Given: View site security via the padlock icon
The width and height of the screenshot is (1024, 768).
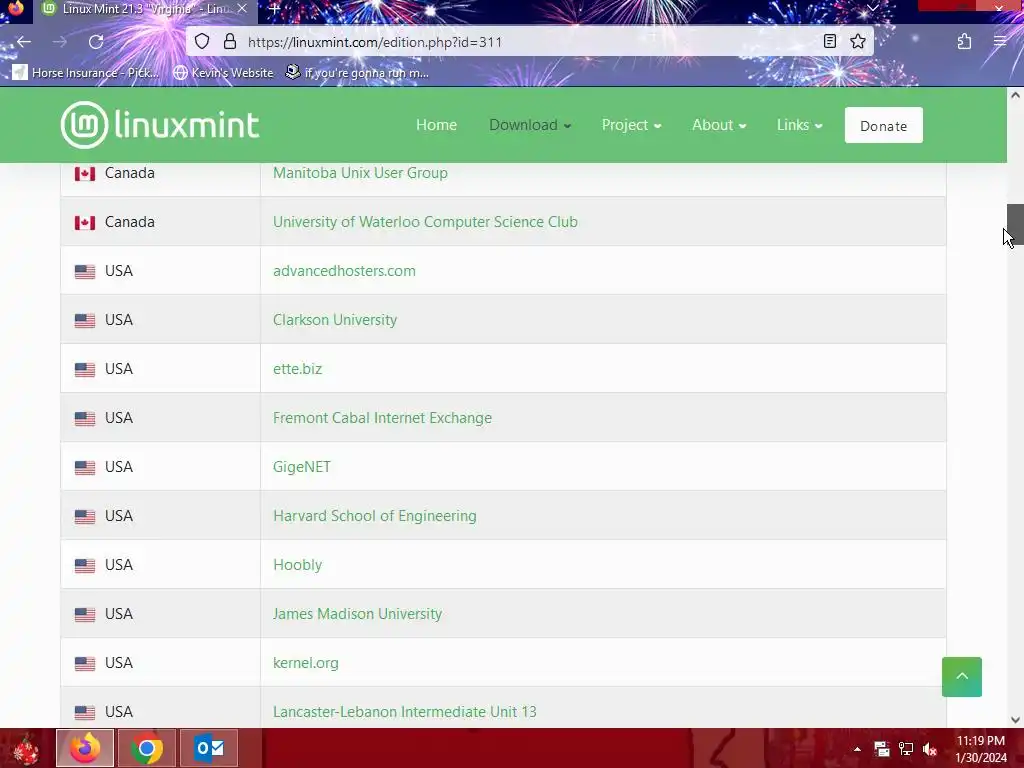Looking at the screenshot, I should (x=230, y=42).
